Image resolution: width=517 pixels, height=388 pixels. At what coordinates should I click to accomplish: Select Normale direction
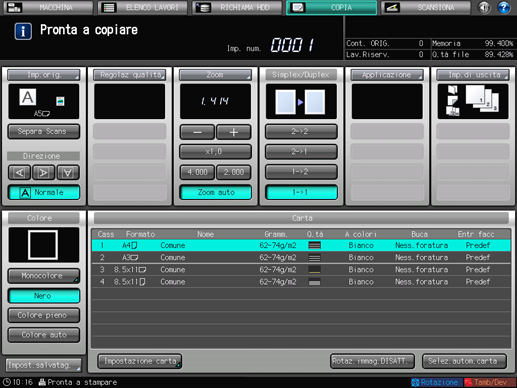(44, 192)
